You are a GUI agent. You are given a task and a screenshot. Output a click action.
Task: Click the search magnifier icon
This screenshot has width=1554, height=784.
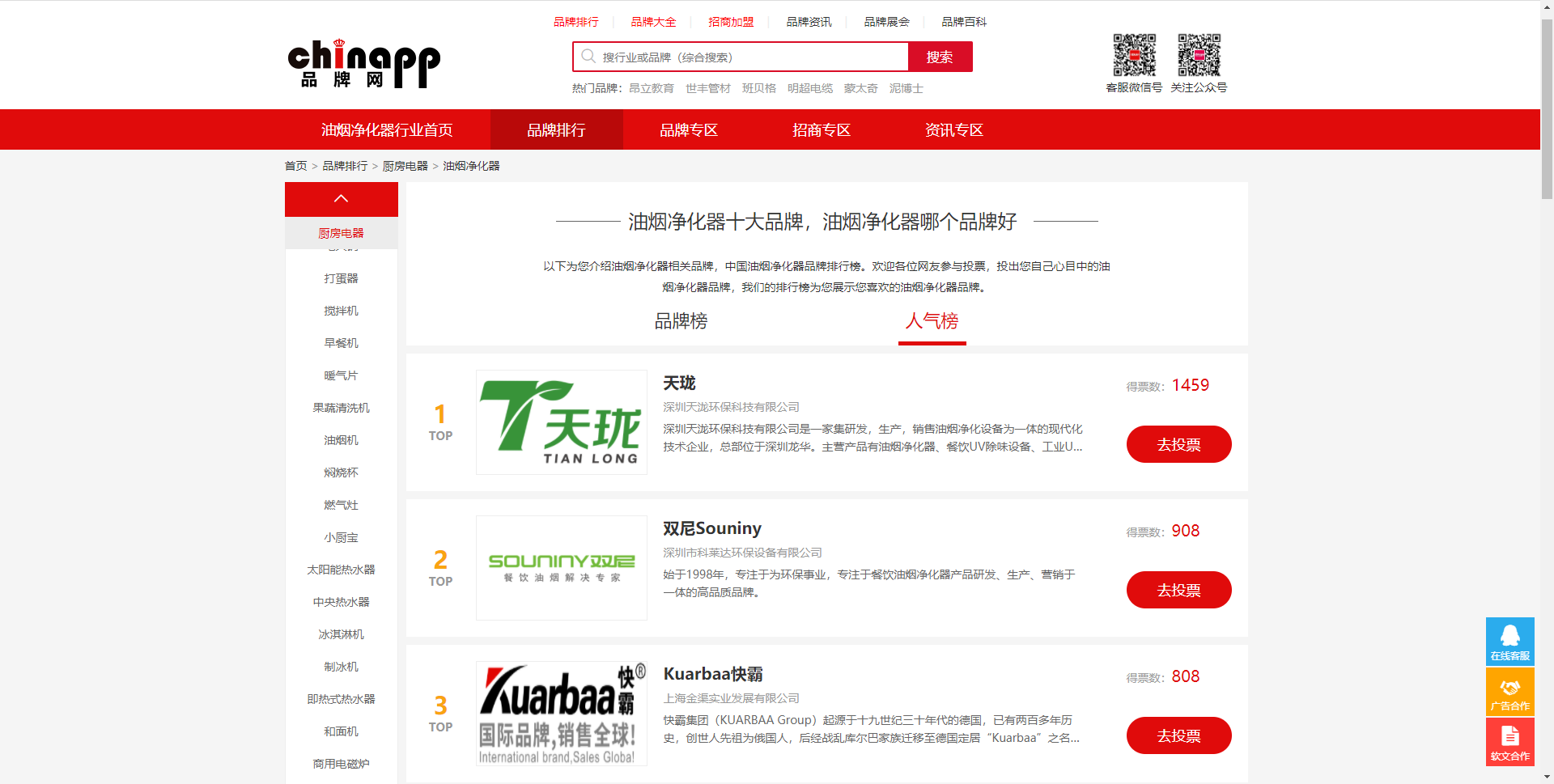tap(588, 57)
